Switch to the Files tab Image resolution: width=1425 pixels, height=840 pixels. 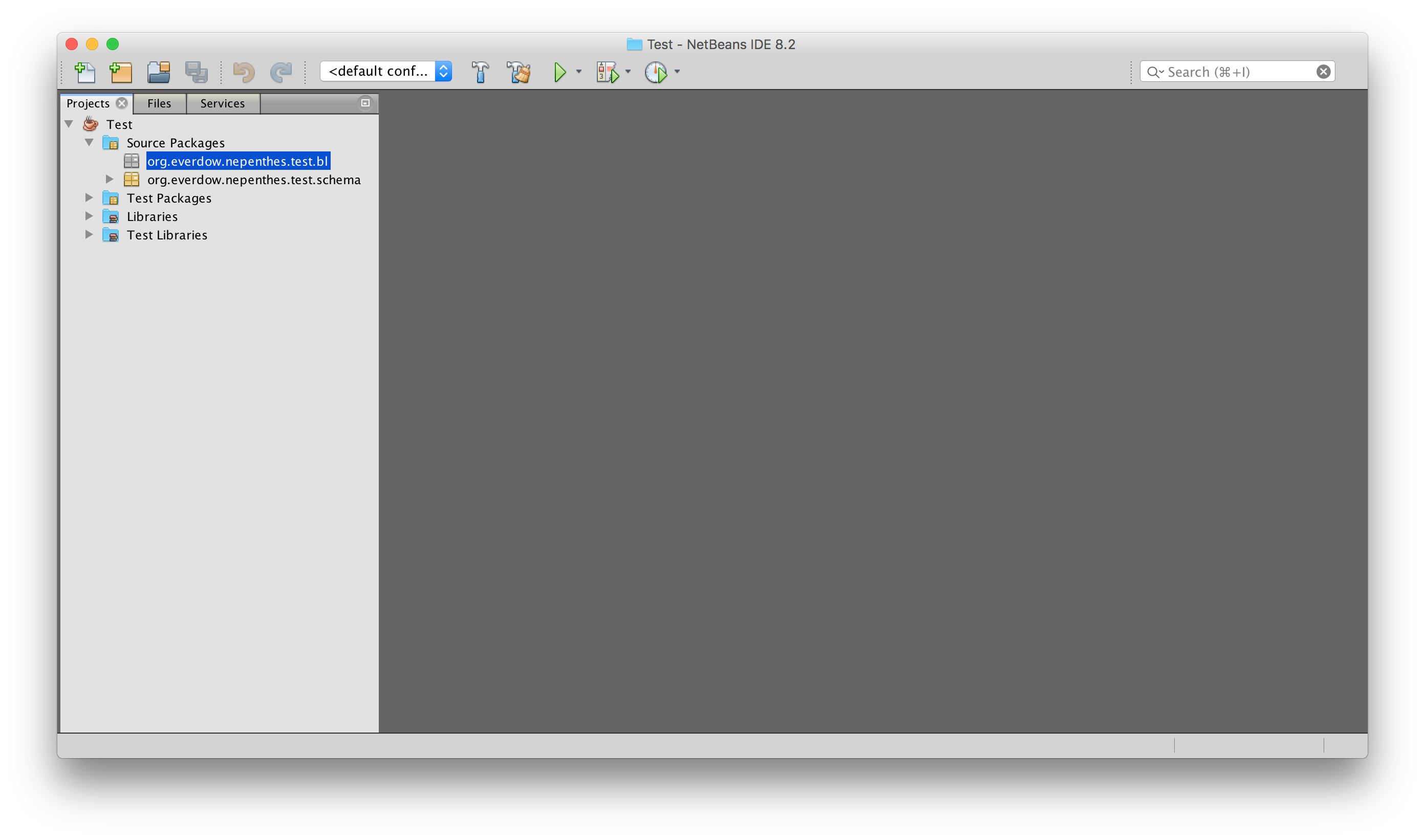(159, 103)
